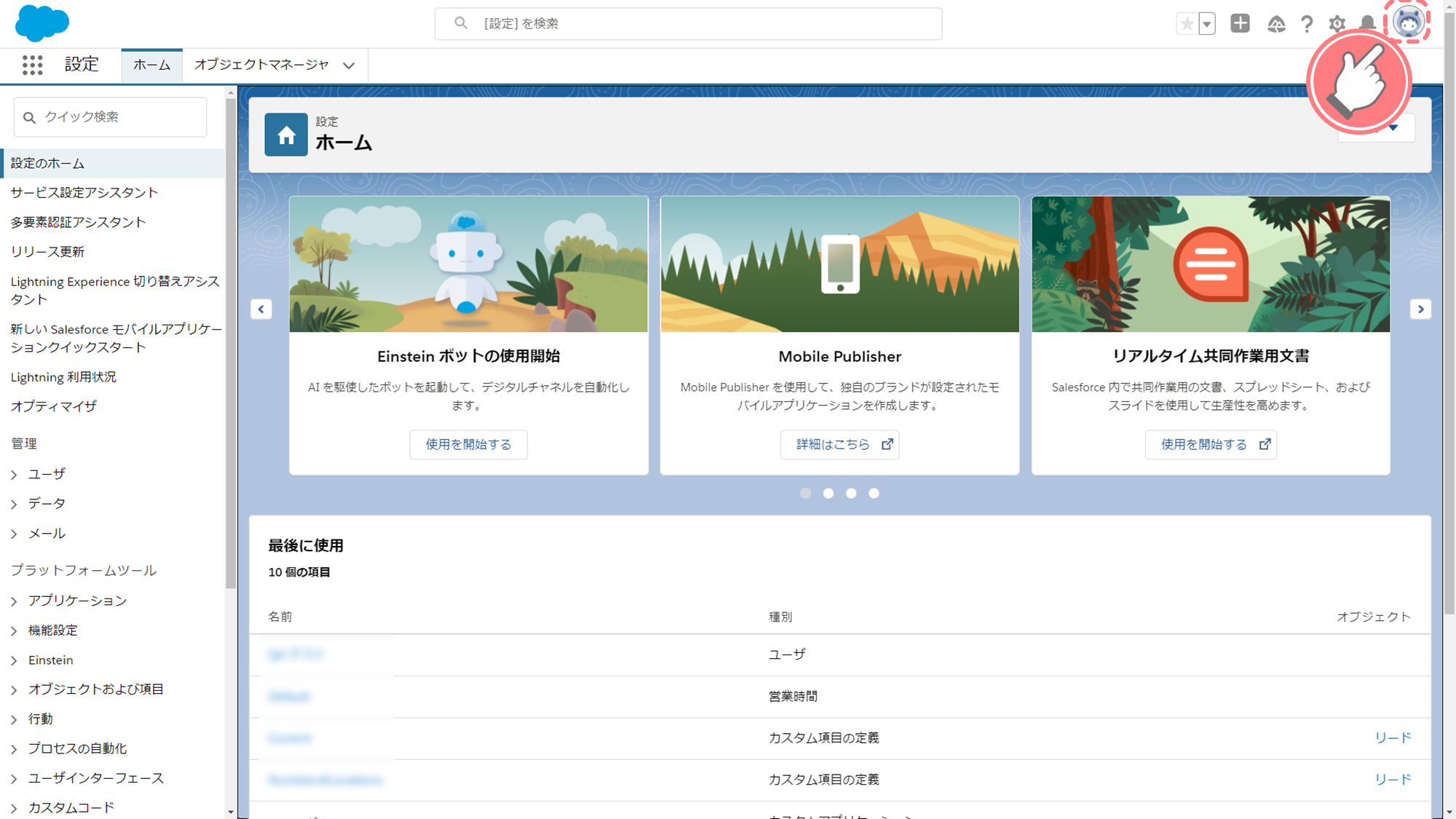Open 多要素認証アシスタント
1456x819 pixels.
click(x=79, y=222)
